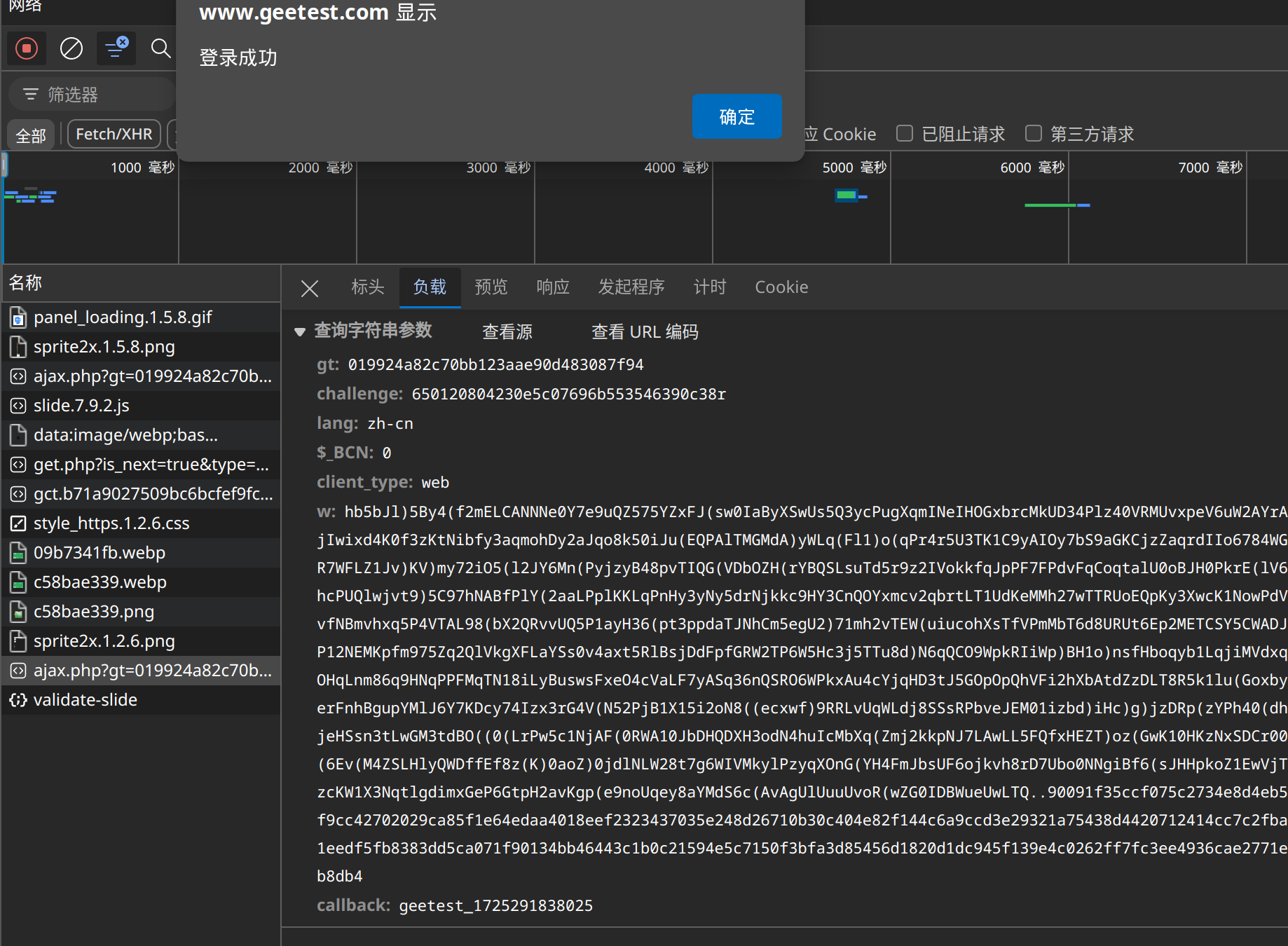This screenshot has height=946, width=1288.
Task: Switch to the 计时 tab
Action: point(710,287)
